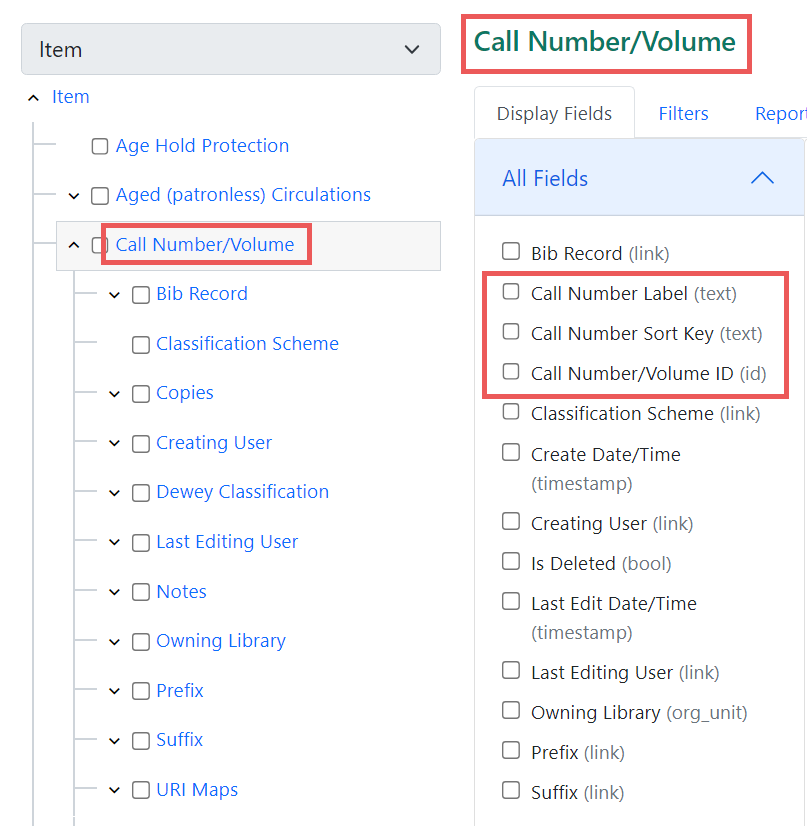Collapse the Call Number/Volume tree node
This screenshot has height=826, width=807.
[73, 244]
